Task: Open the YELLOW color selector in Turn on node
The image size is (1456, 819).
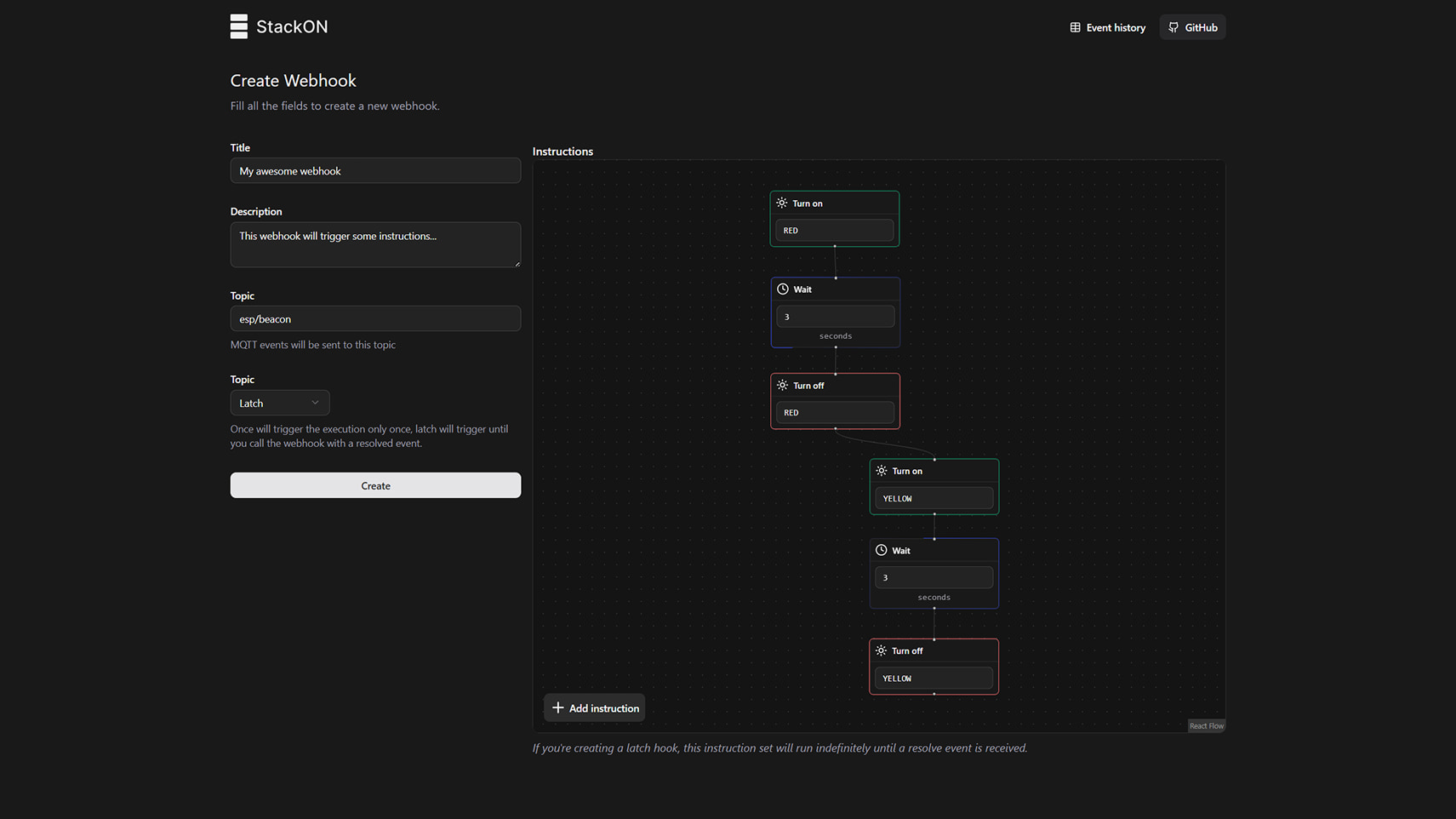Action: pyautogui.click(x=934, y=499)
